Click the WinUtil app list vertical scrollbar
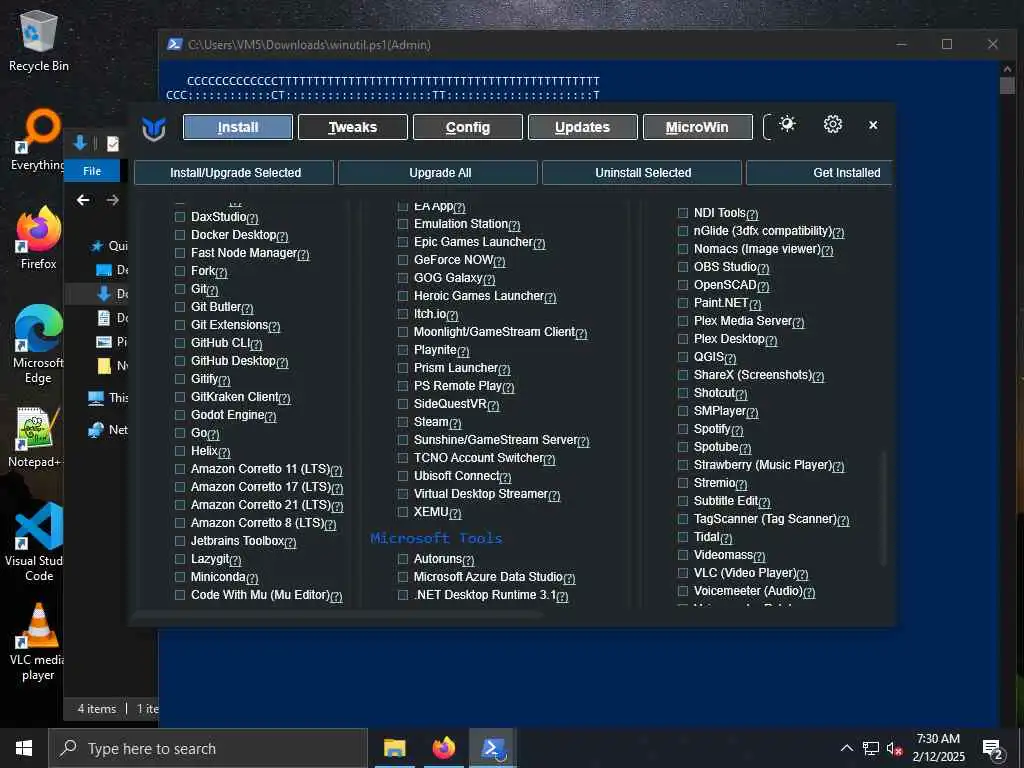The width and height of the screenshot is (1024, 768). coord(884,509)
